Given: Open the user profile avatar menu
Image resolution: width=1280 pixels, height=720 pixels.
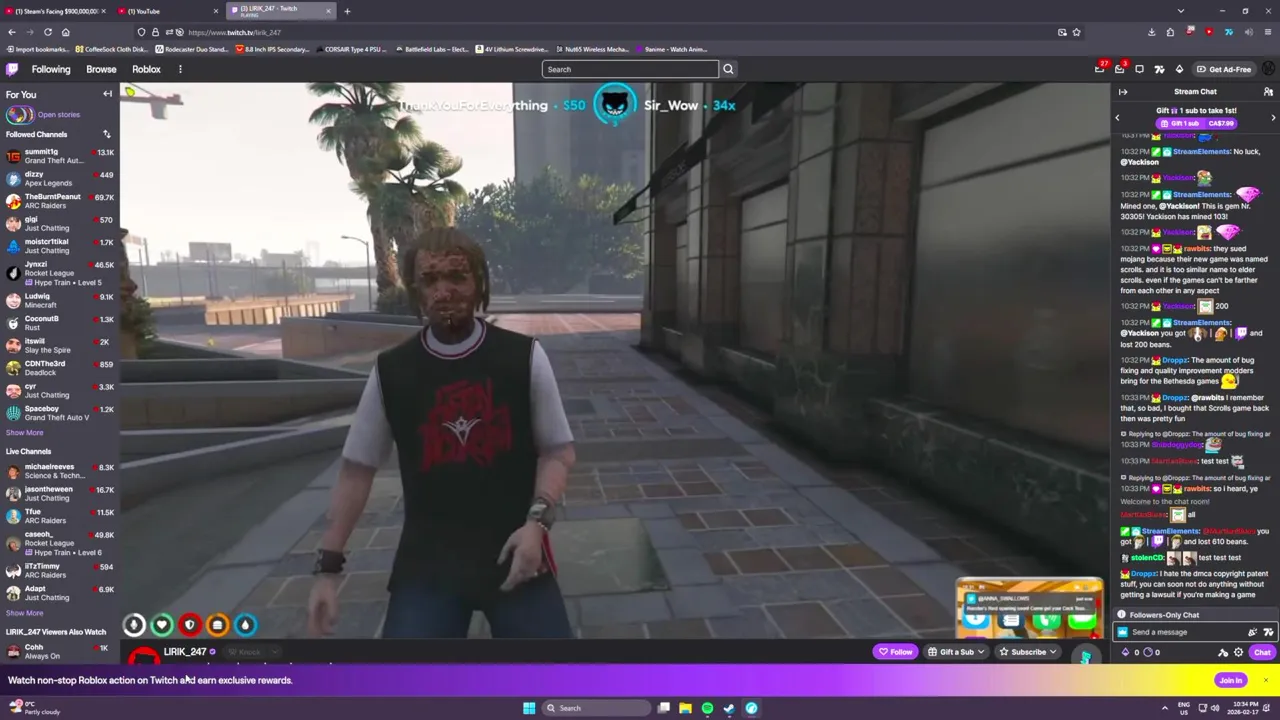Looking at the screenshot, I should [x=1268, y=69].
